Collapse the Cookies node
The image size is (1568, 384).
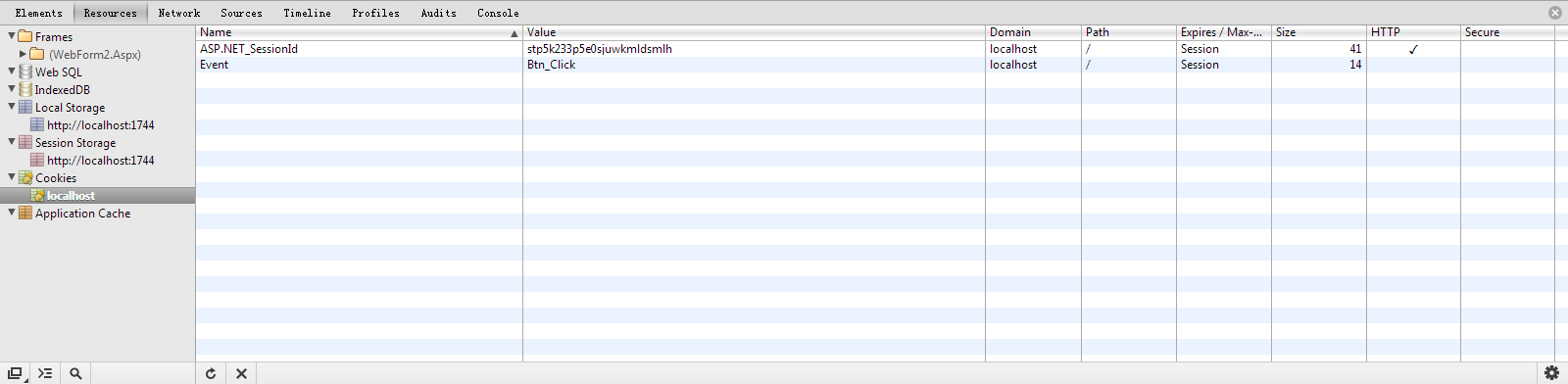coord(12,177)
